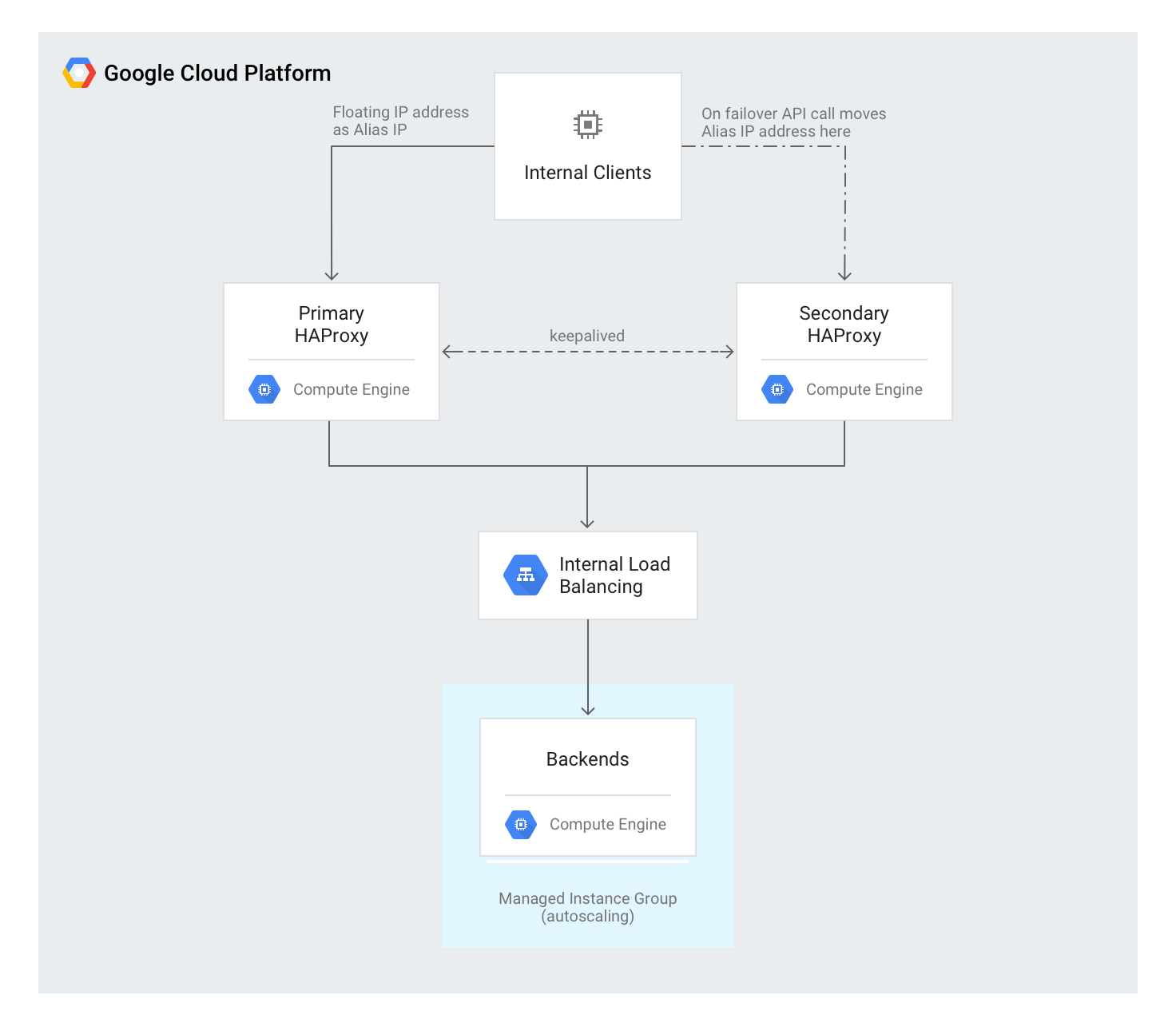Screen dimensions: 1176x1023
Task: Click the Internal Load Balancing hexagon icon
Action: [x=526, y=575]
